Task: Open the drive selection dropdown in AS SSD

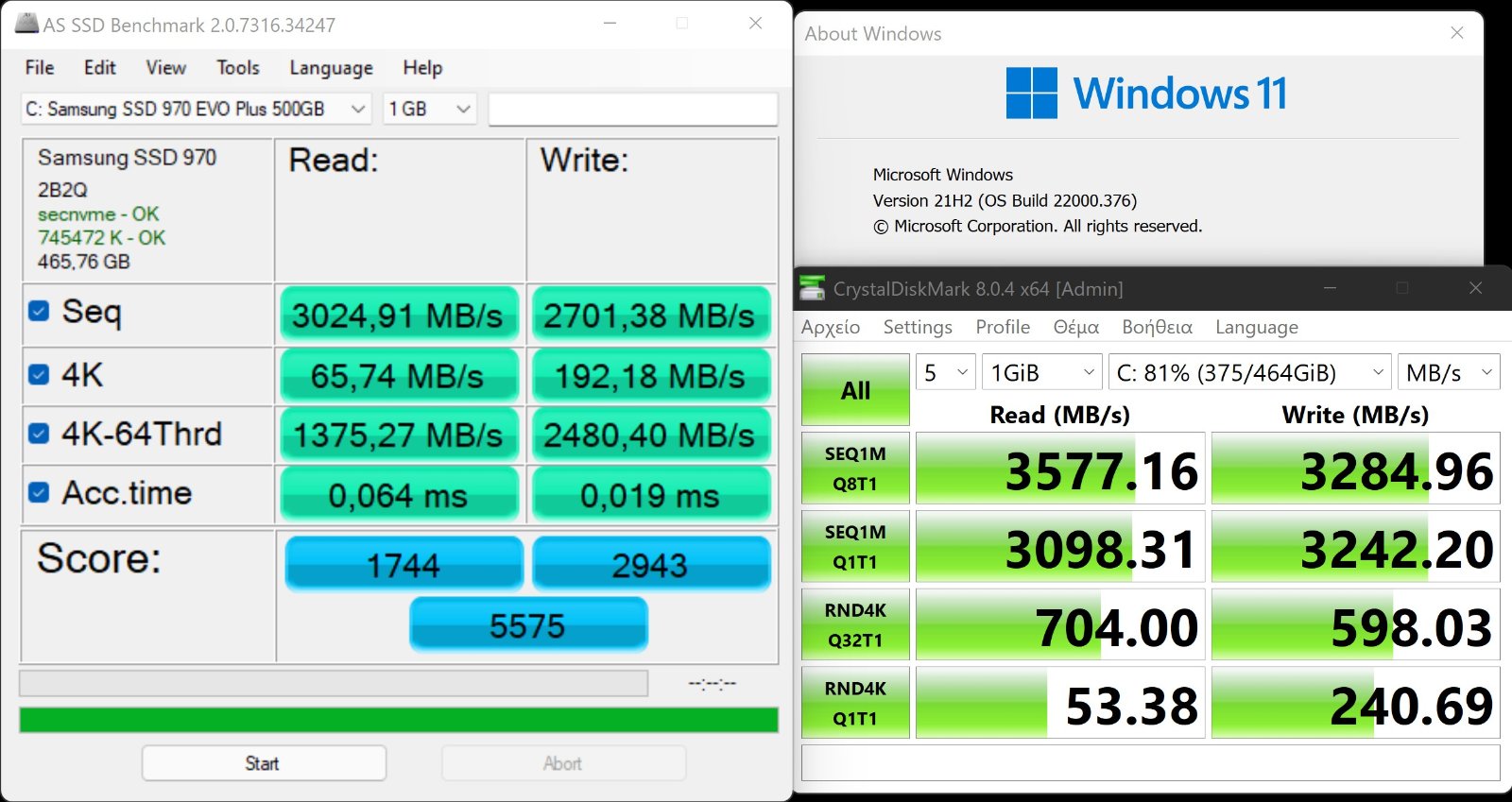Action: [196, 109]
